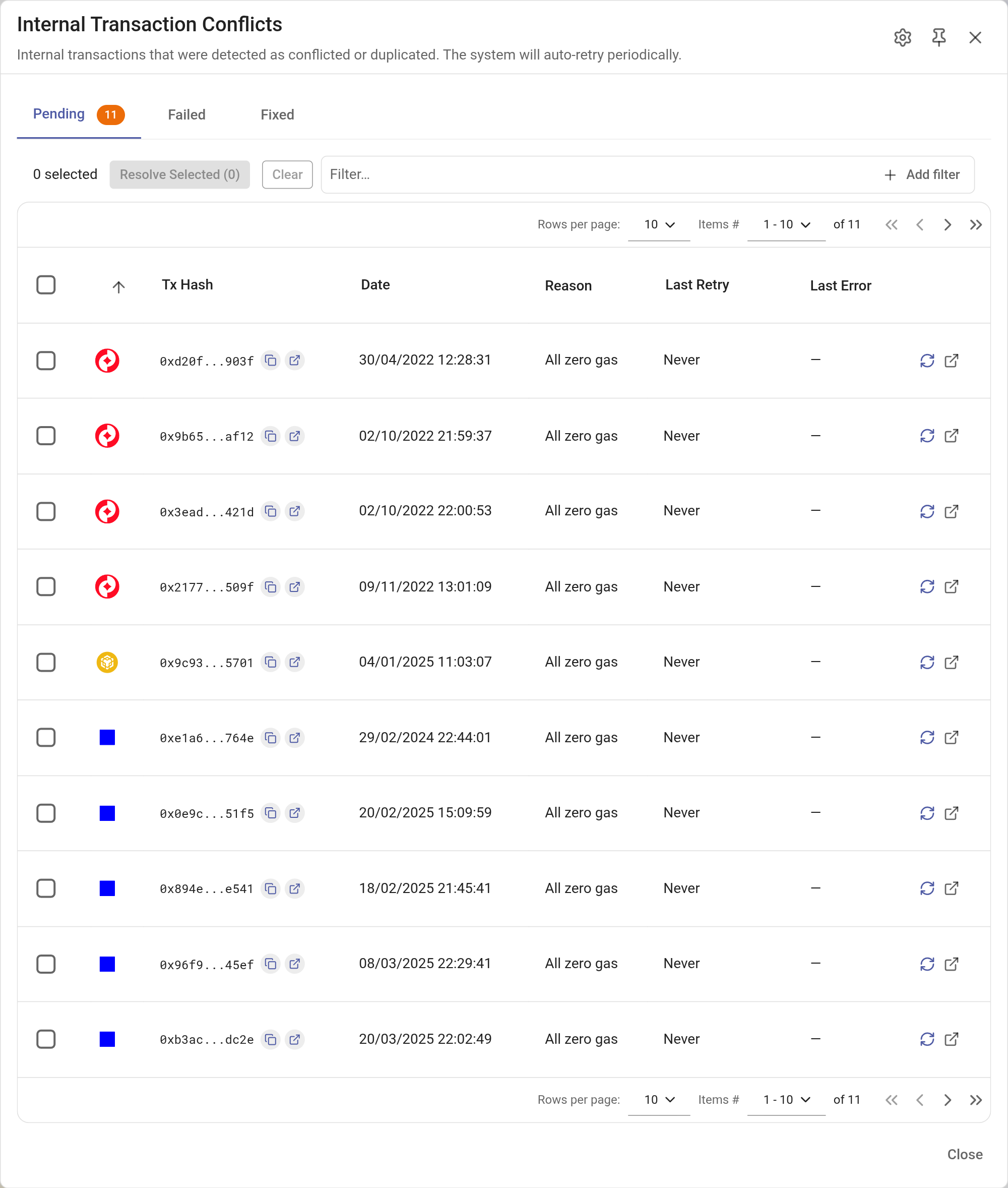Click red chain icon for 0xd20f...903f
The height and width of the screenshot is (1188, 1008).
[107, 361]
